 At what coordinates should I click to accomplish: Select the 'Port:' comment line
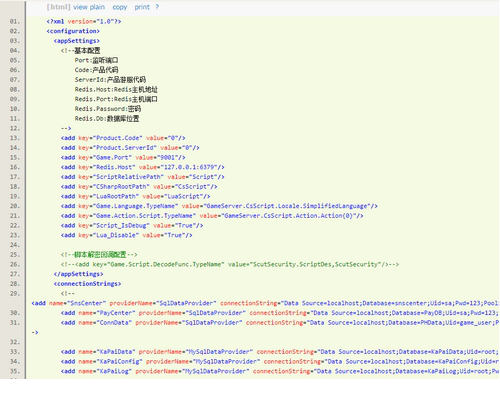(96, 60)
